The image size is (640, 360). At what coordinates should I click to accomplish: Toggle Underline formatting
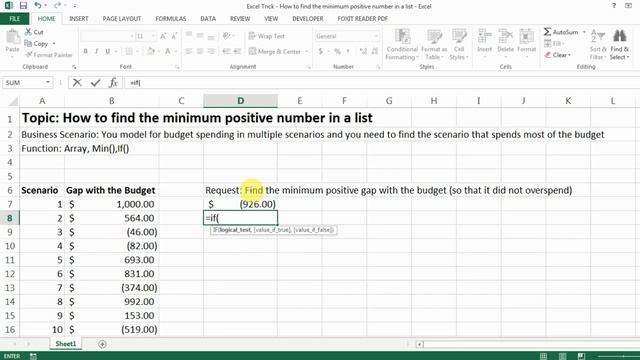[108, 51]
